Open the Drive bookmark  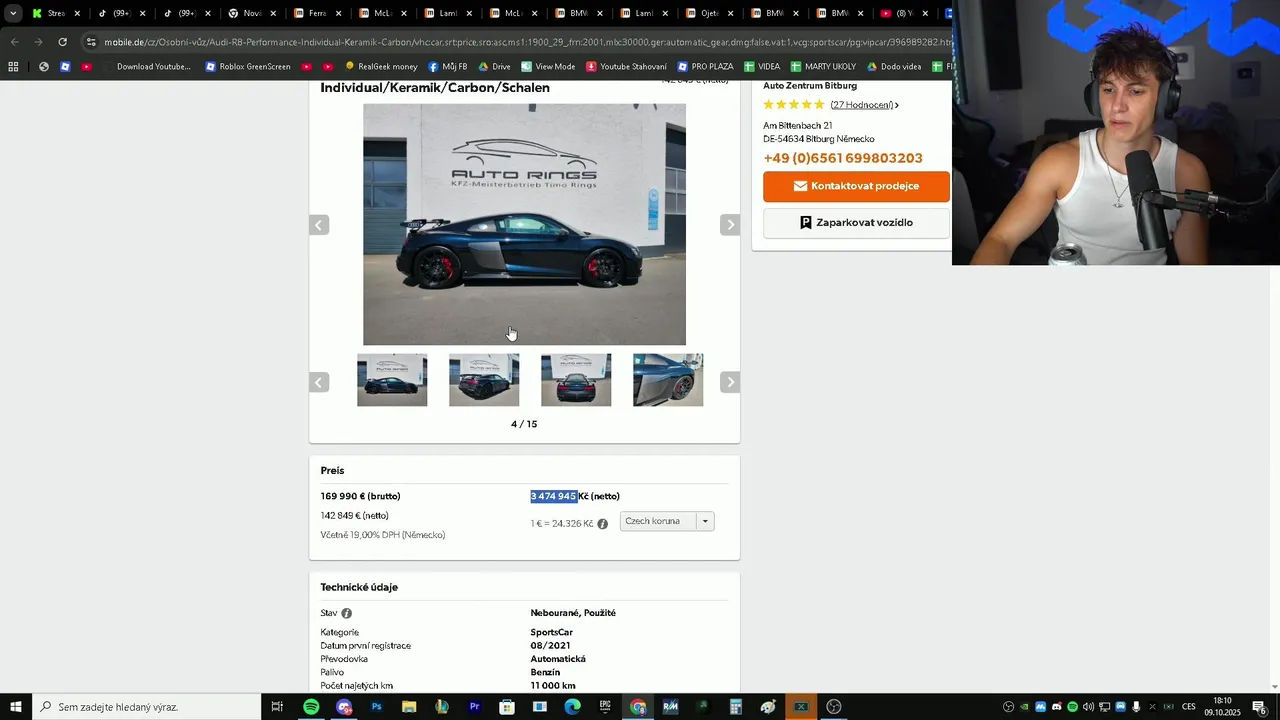point(494,67)
